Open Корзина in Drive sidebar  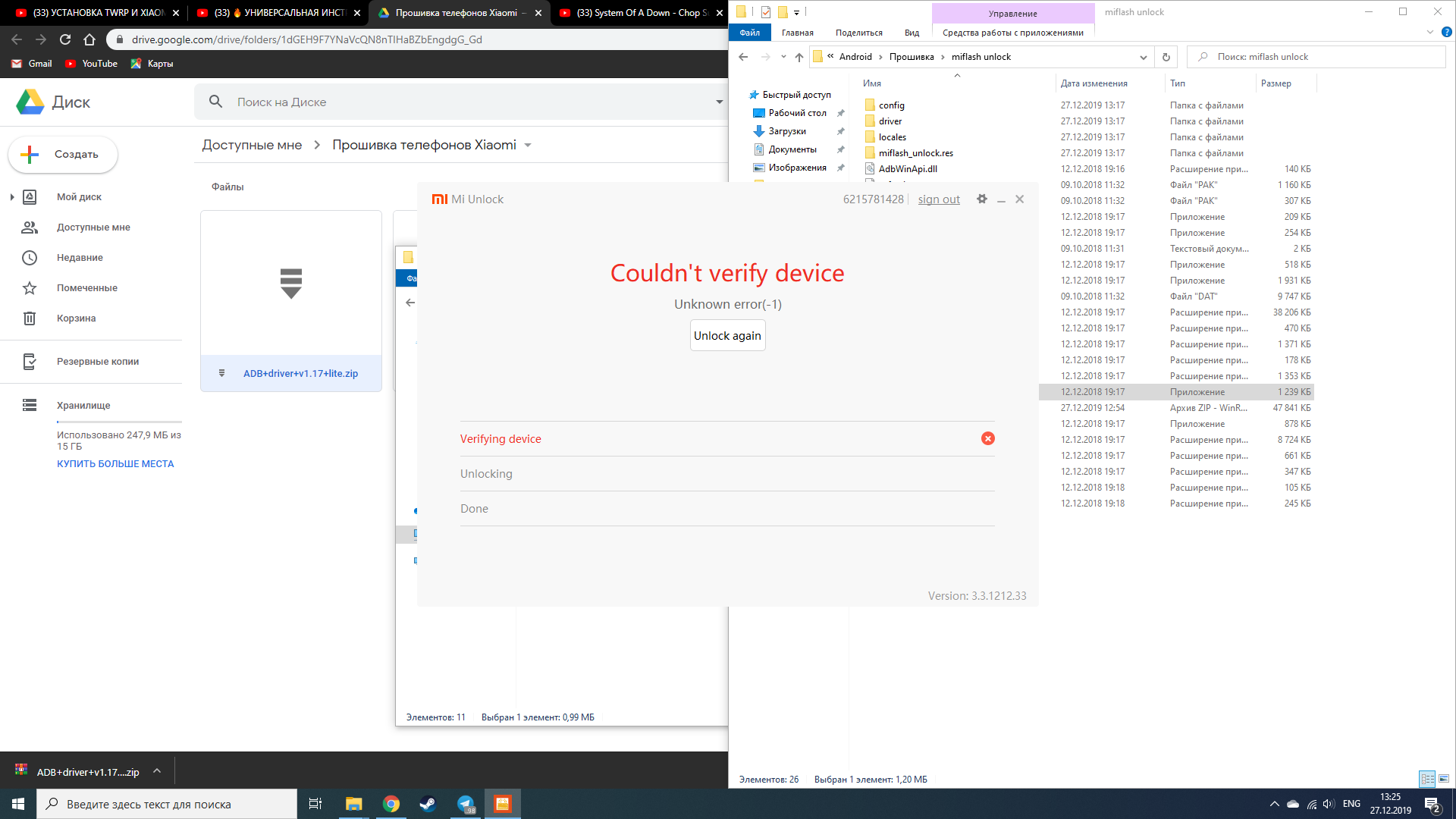point(76,318)
